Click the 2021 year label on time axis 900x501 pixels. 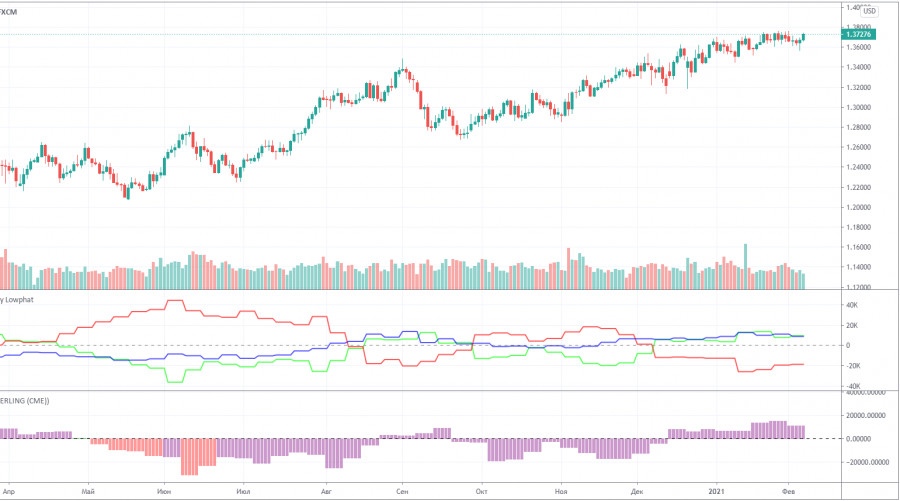(718, 492)
